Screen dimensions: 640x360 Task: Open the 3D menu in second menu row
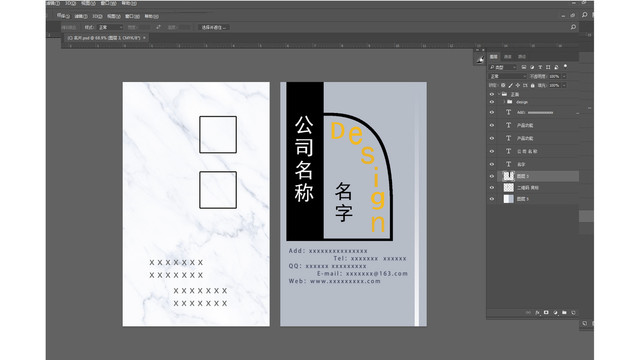point(97,16)
